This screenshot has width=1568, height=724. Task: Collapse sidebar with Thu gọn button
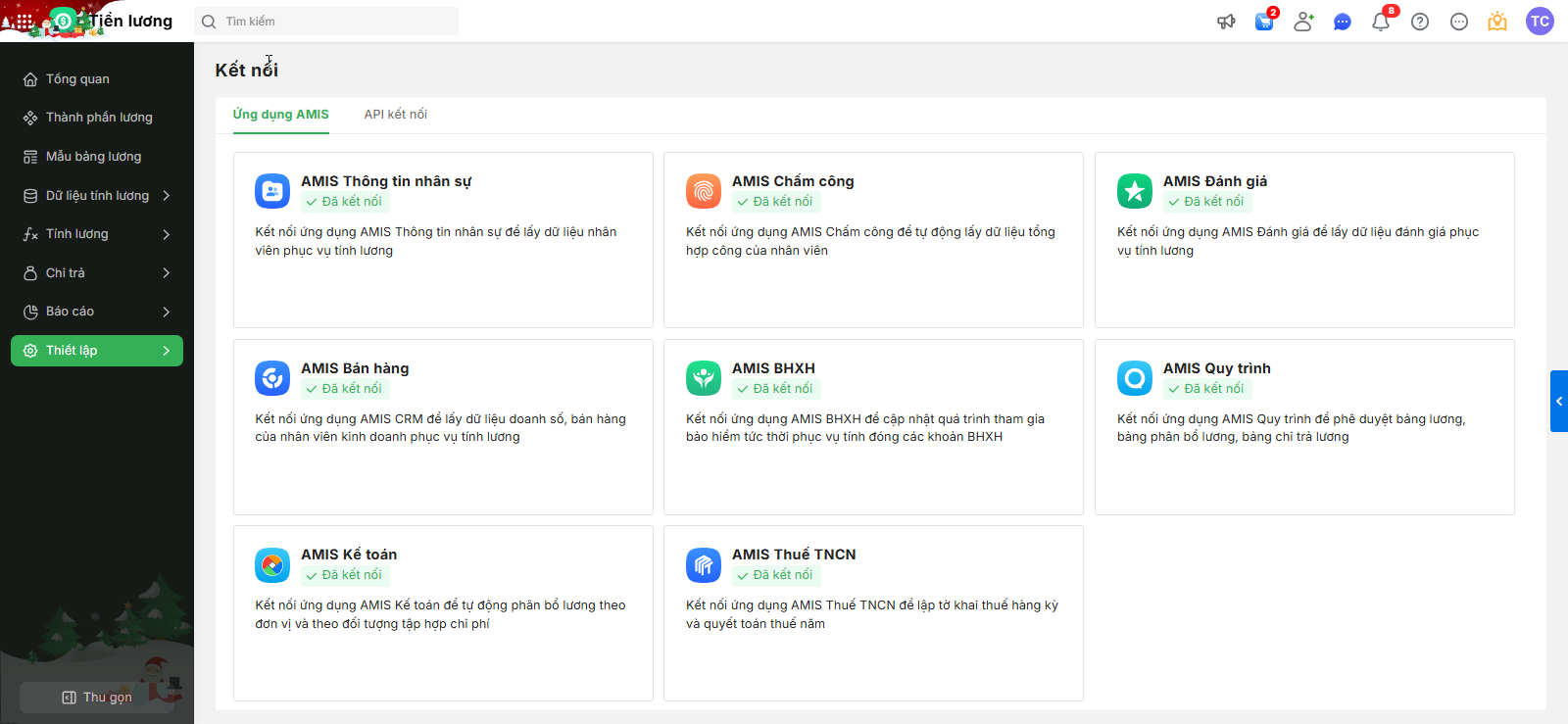tap(97, 698)
